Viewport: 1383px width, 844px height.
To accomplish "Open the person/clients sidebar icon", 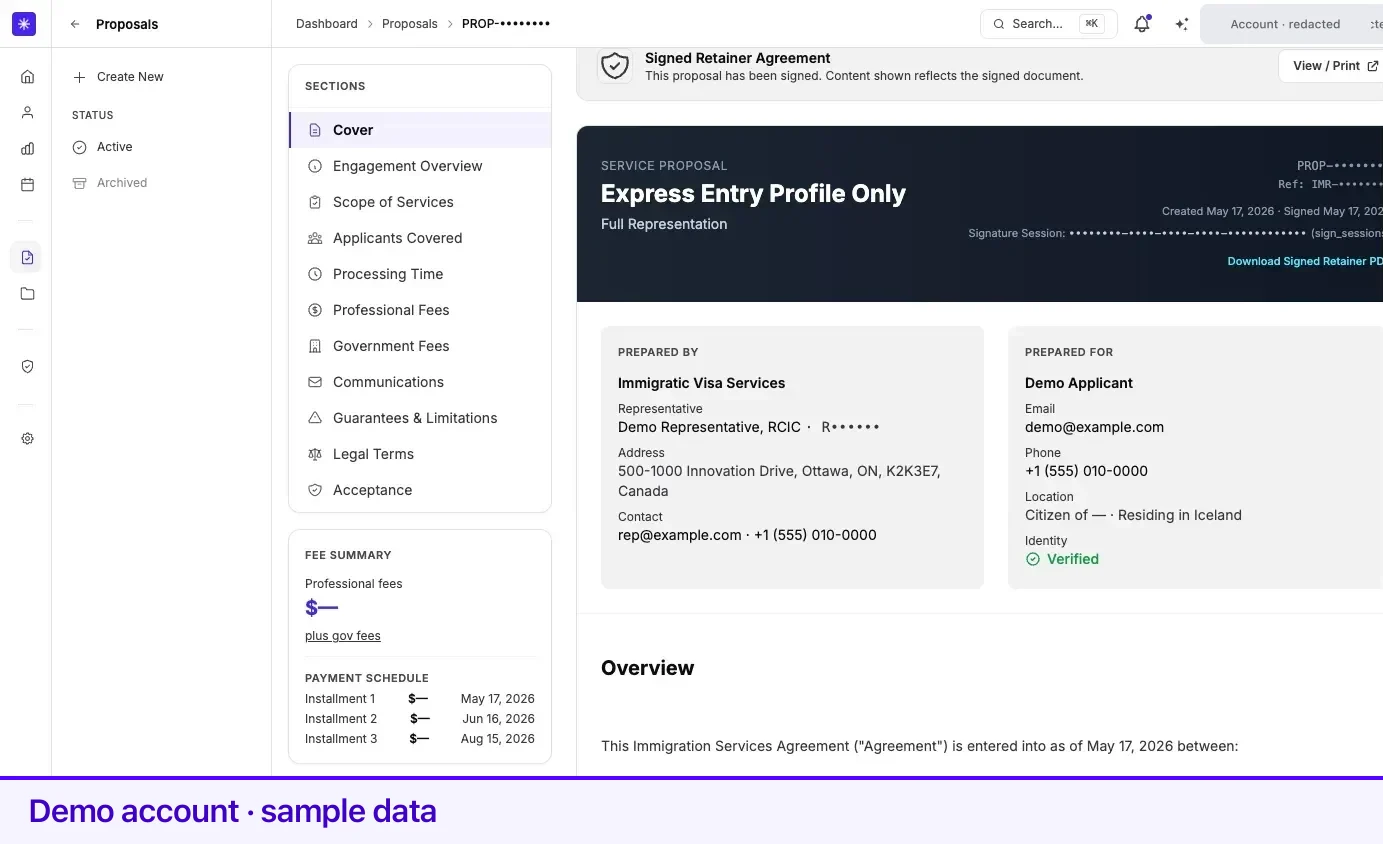I will 27,112.
